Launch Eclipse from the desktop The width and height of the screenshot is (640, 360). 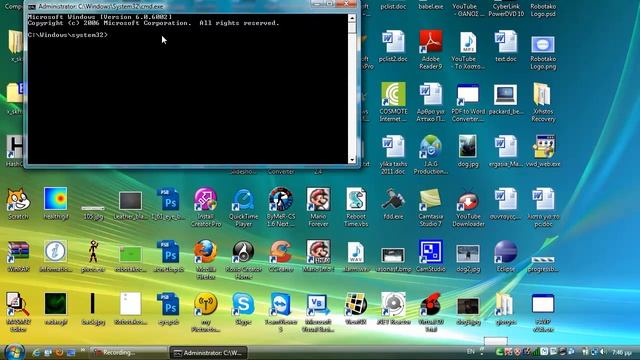tap(506, 256)
